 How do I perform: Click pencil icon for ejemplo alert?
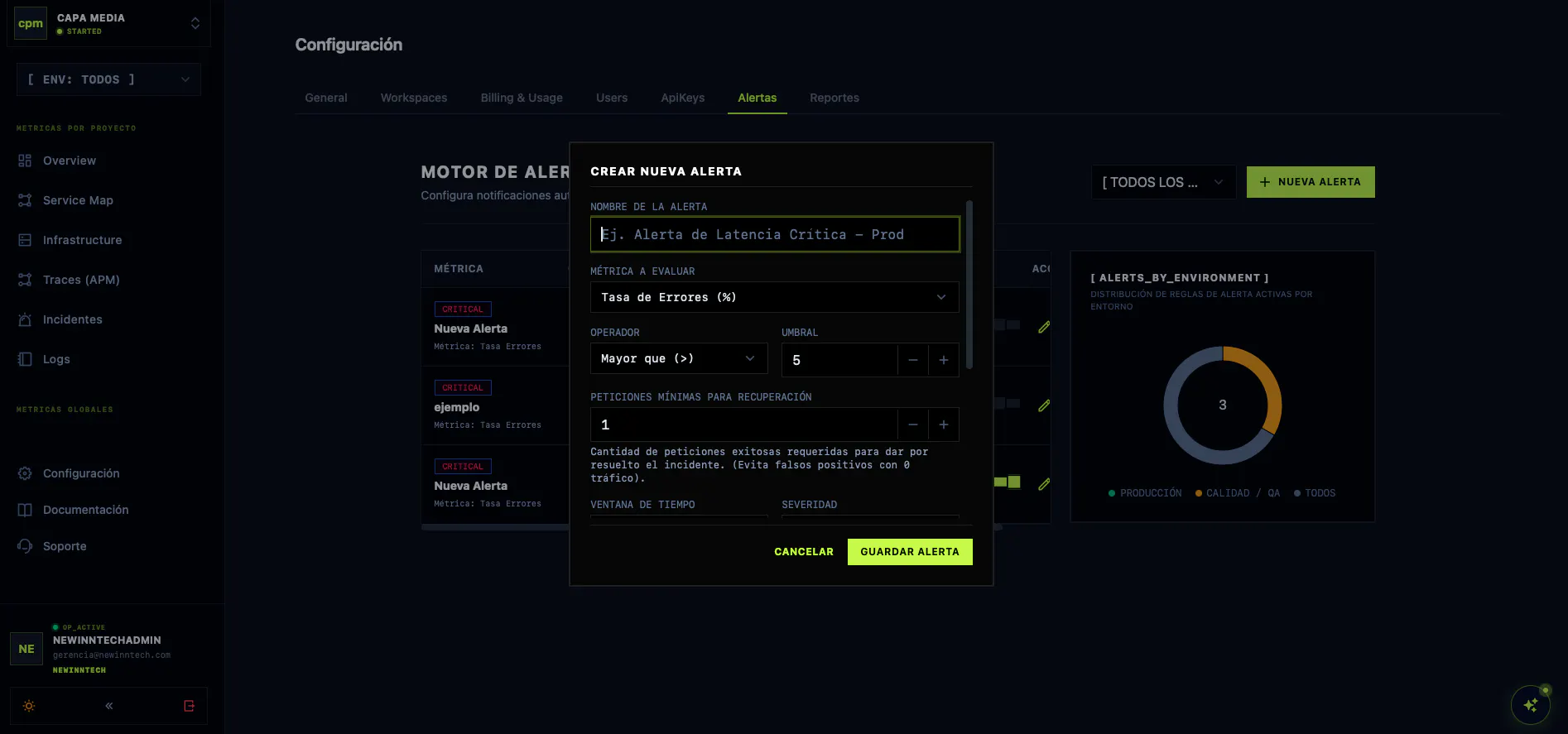pyautogui.click(x=1044, y=405)
